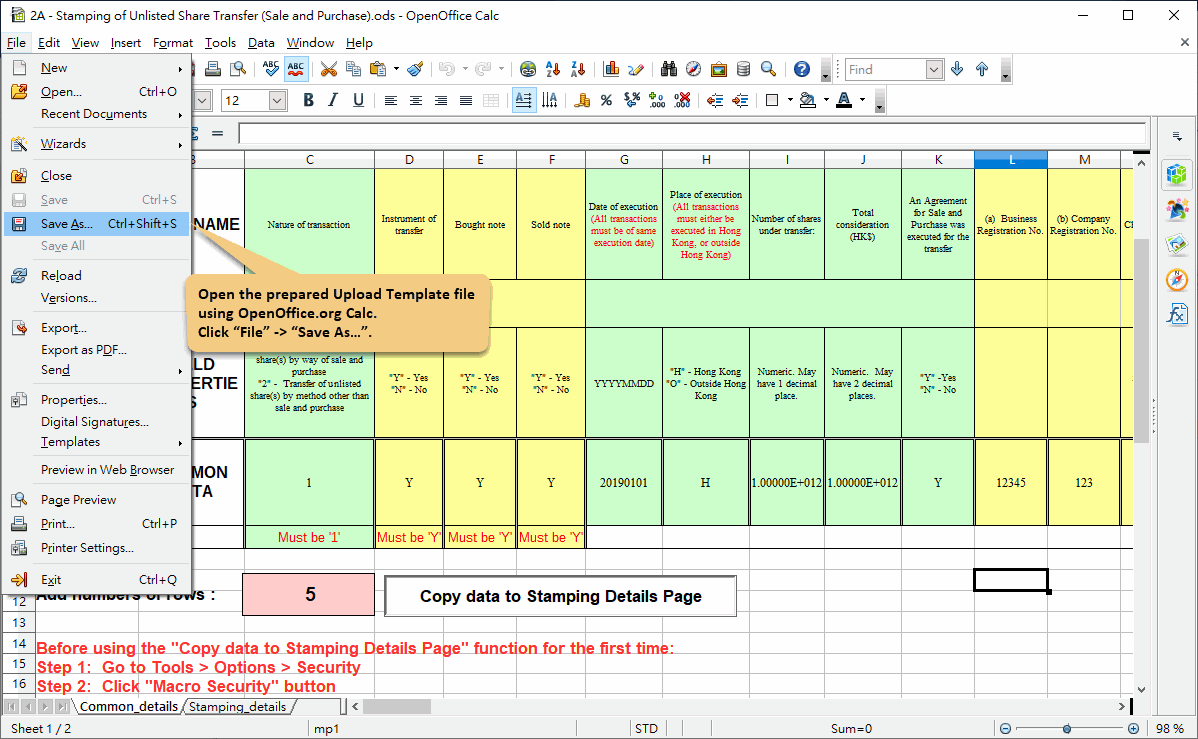Adjust the zoom slider handle
The width and height of the screenshot is (1198, 739).
1067,729
